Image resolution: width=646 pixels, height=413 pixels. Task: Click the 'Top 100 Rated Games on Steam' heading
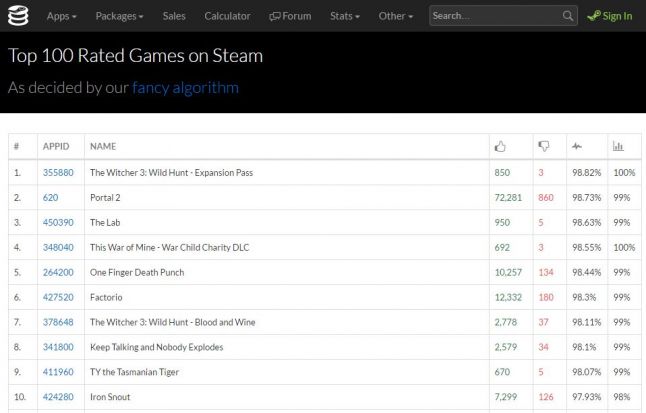tap(135, 56)
